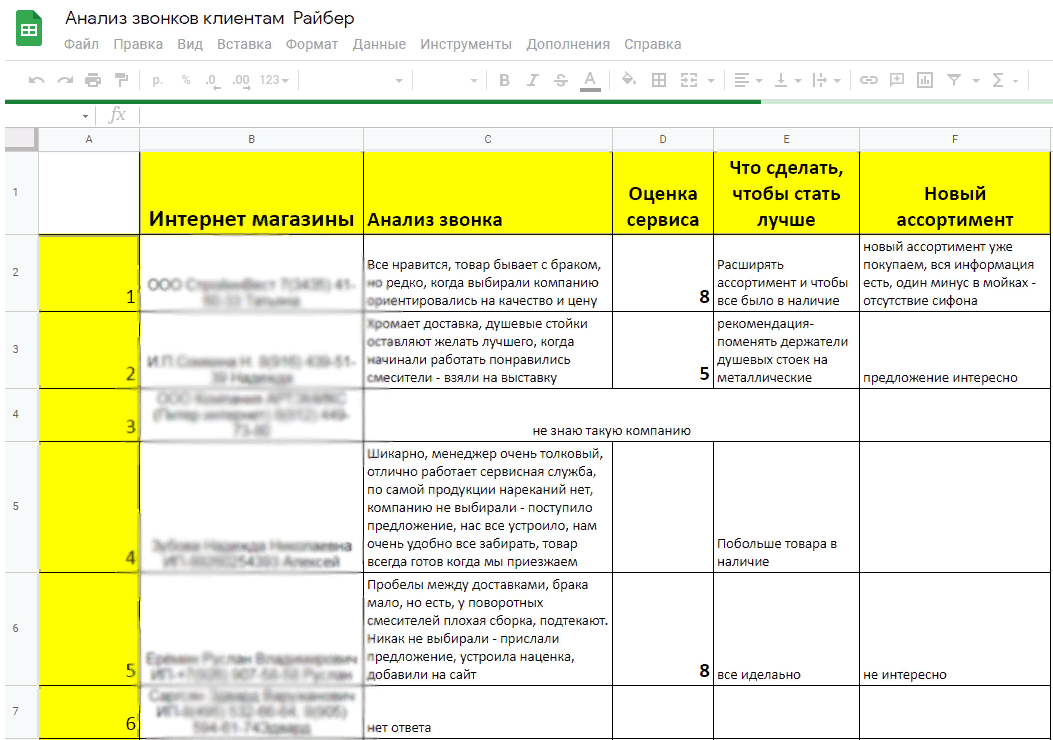Open the fill color picker
This screenshot has height=740, width=1053.
point(629,80)
